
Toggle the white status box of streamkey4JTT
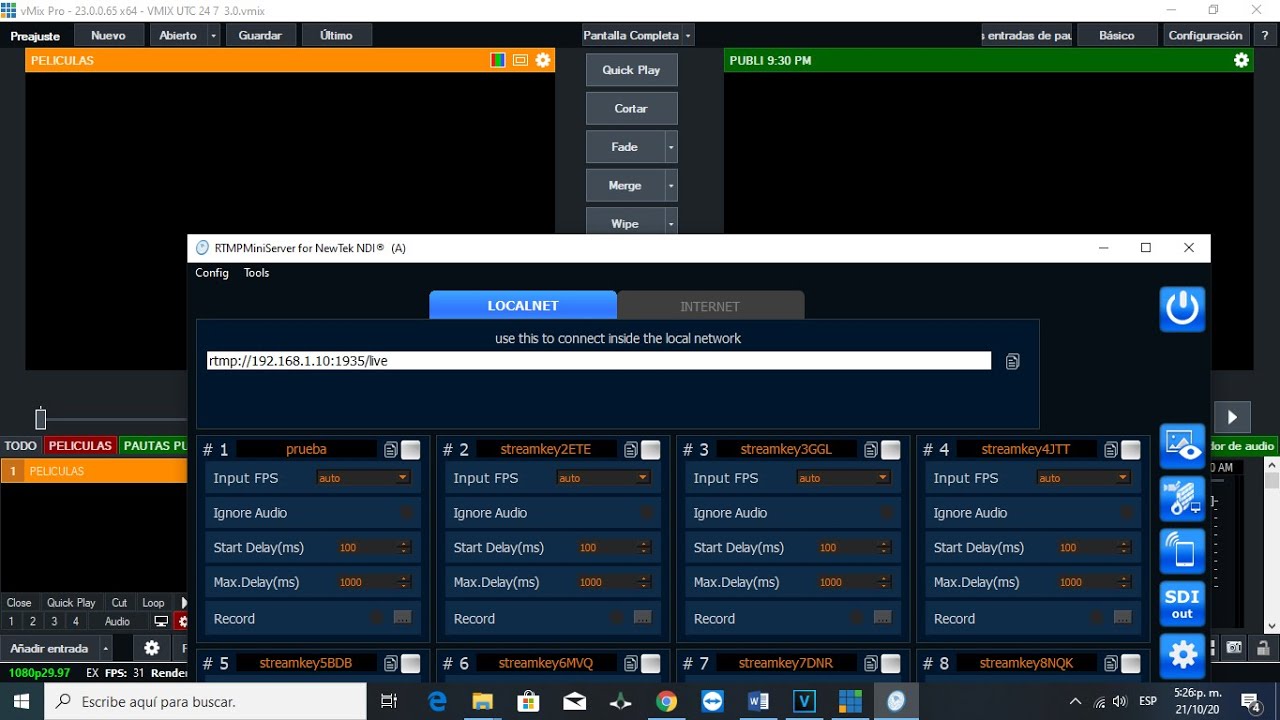1131,450
